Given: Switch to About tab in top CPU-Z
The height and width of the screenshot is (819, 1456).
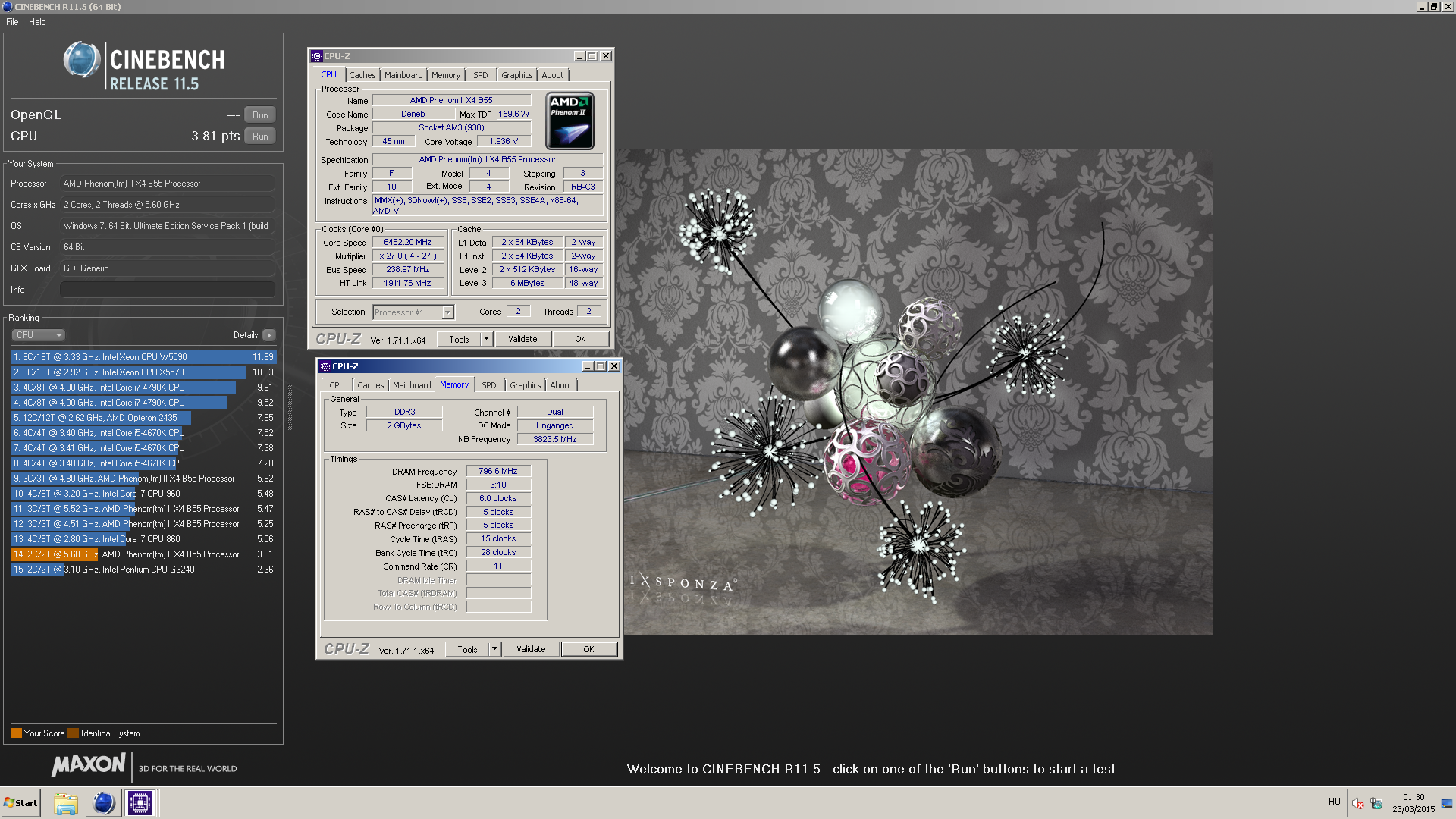Looking at the screenshot, I should click(x=553, y=75).
